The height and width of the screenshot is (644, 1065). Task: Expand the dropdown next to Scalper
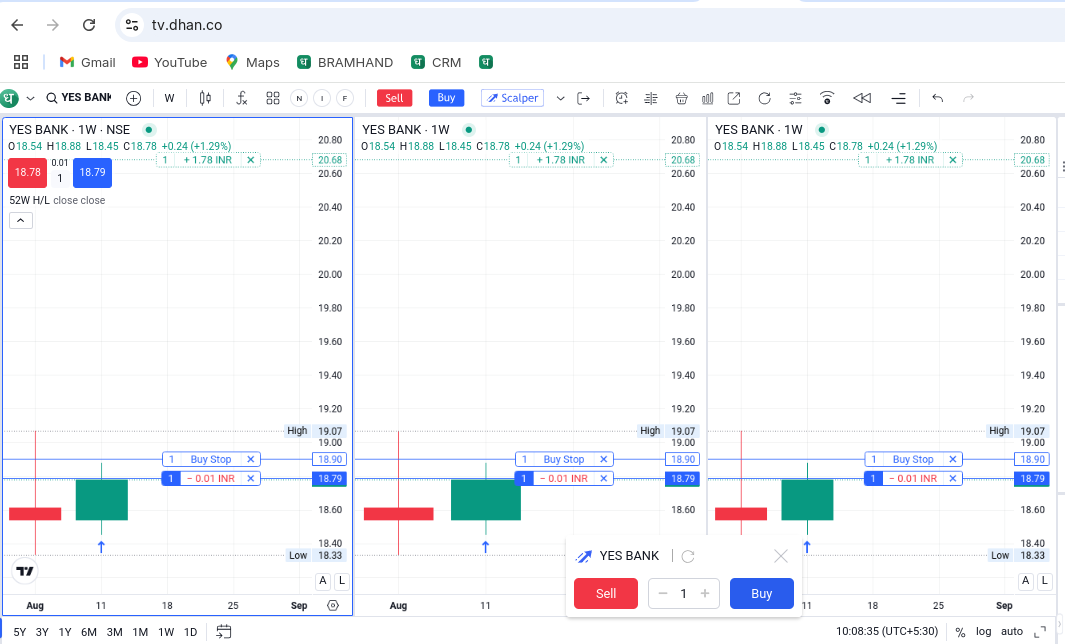(x=560, y=98)
